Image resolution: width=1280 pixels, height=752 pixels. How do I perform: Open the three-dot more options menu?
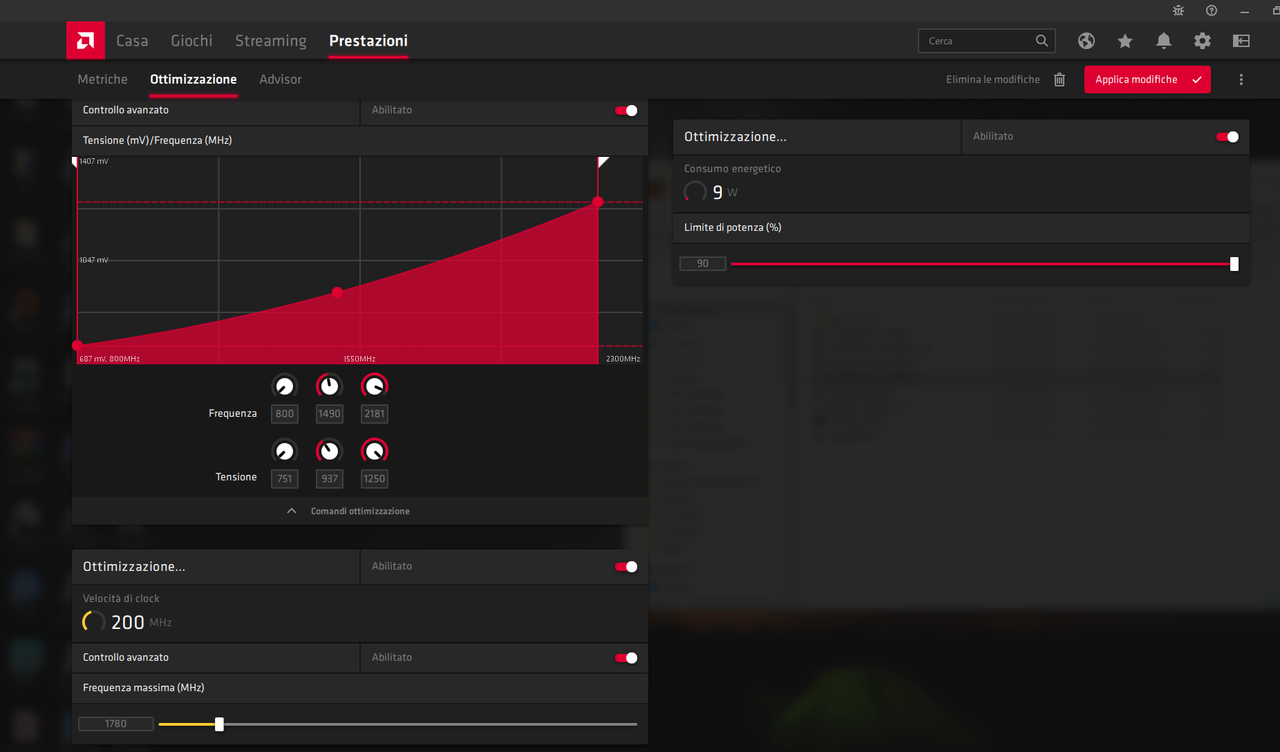click(1241, 79)
